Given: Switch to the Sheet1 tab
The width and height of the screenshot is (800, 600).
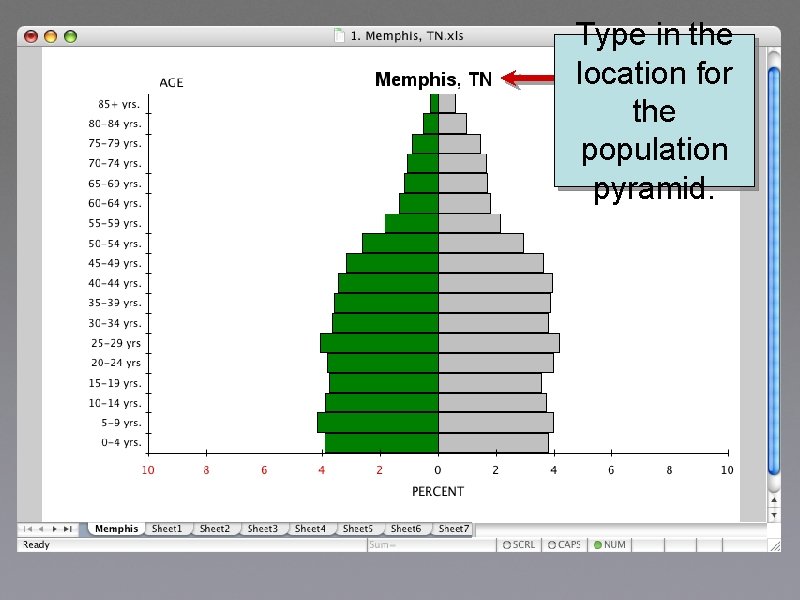Looking at the screenshot, I should [x=168, y=528].
